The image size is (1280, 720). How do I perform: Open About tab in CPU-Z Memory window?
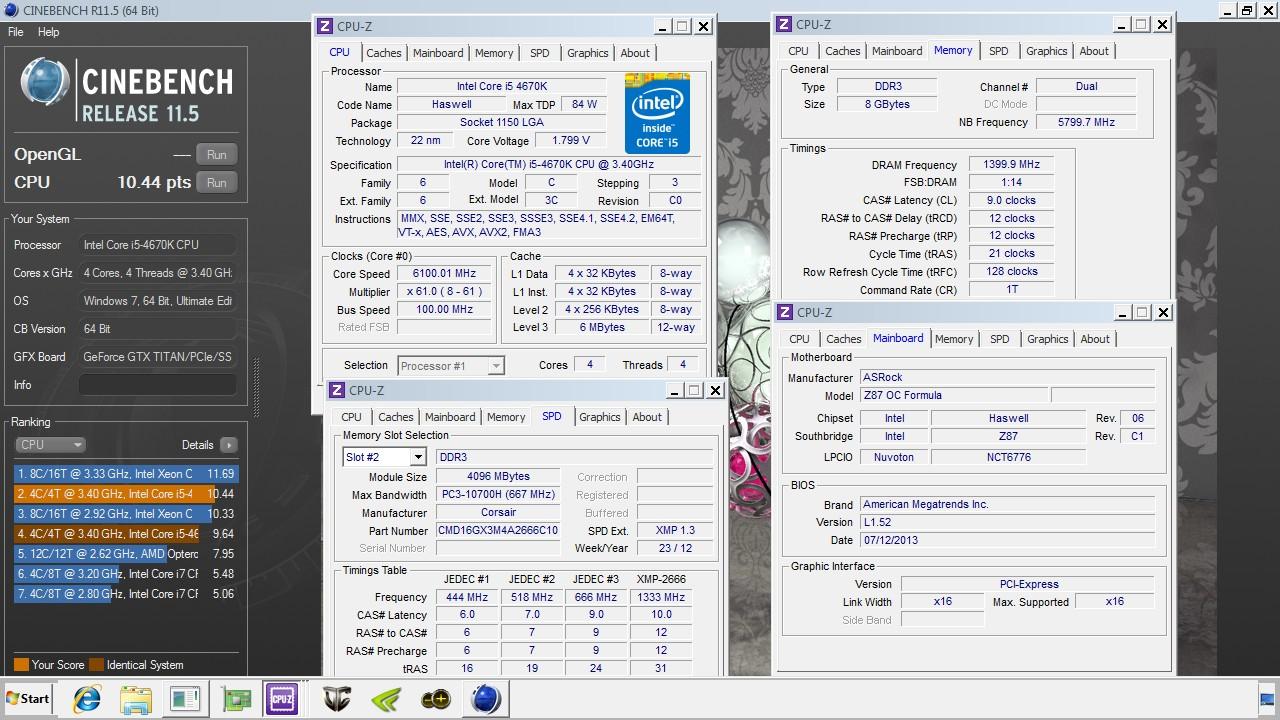pos(1094,51)
